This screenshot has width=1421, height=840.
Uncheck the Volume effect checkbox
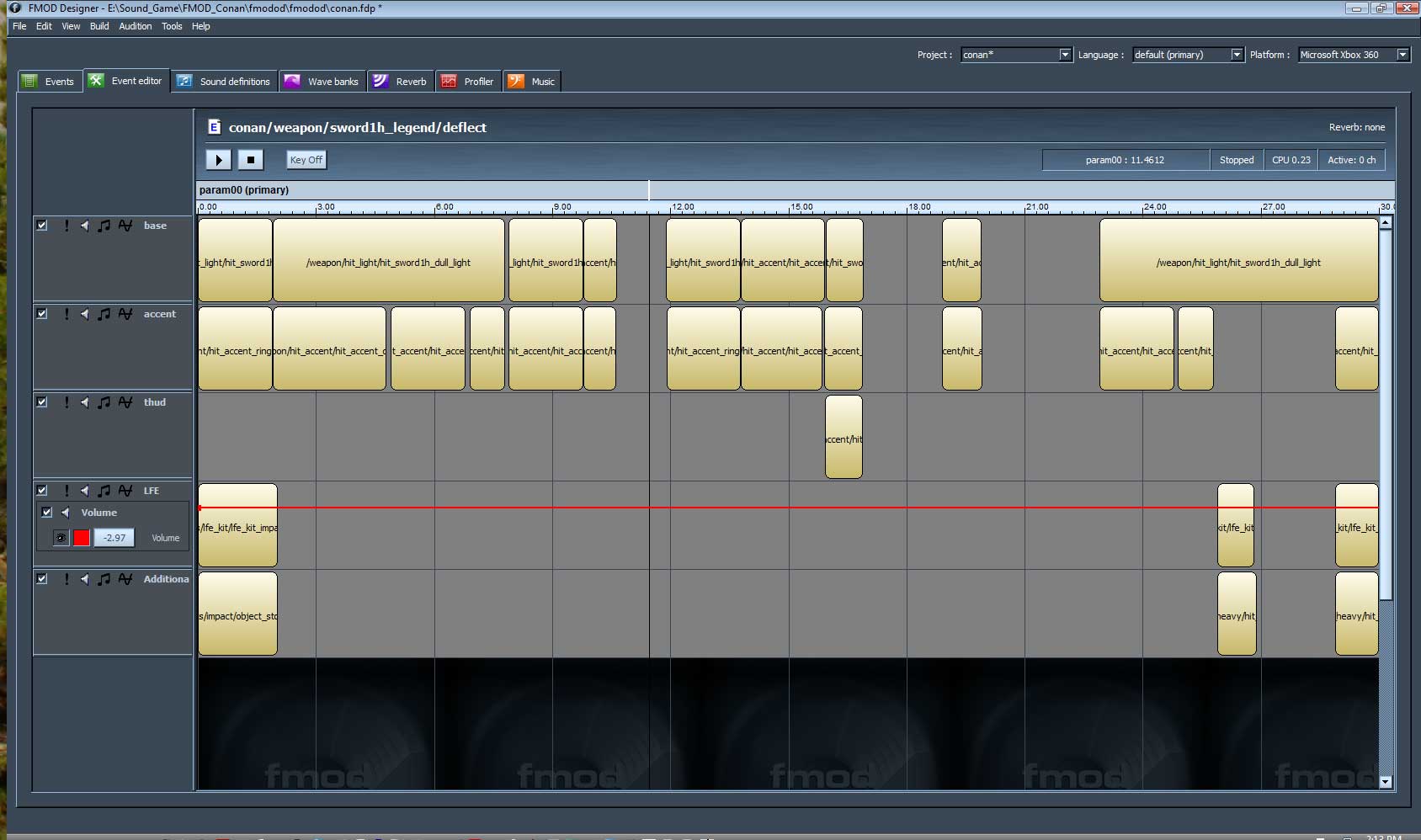click(x=47, y=513)
